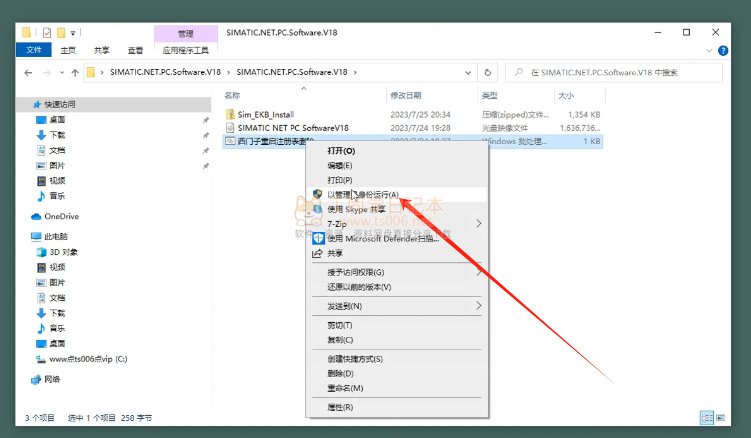The image size is (751, 438).
Task: Switch to details view in status bar
Action: pyautogui.click(x=707, y=418)
